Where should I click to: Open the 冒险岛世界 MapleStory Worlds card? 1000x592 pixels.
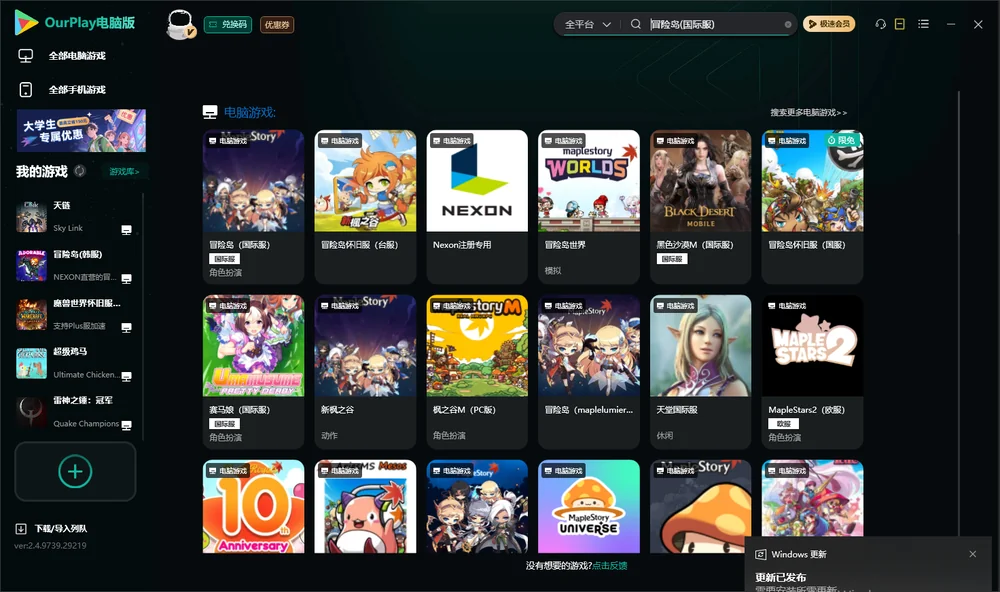pyautogui.click(x=589, y=207)
